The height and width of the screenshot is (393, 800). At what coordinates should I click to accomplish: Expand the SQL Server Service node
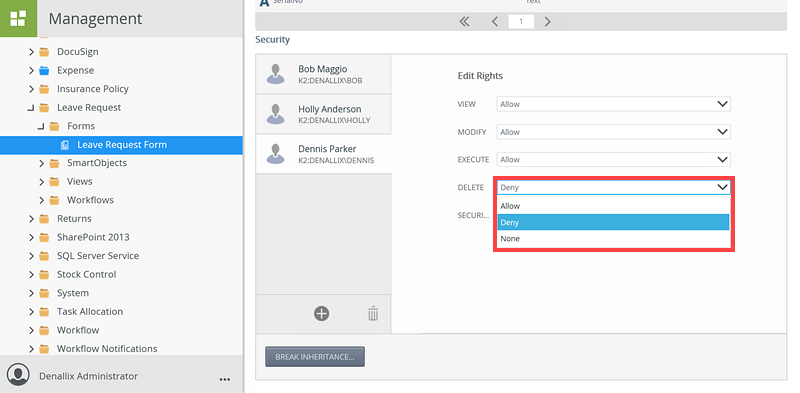tap(31, 256)
